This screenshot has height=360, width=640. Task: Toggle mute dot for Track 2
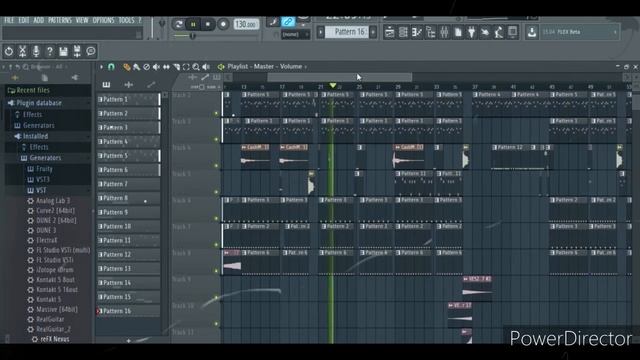[x=216, y=113]
